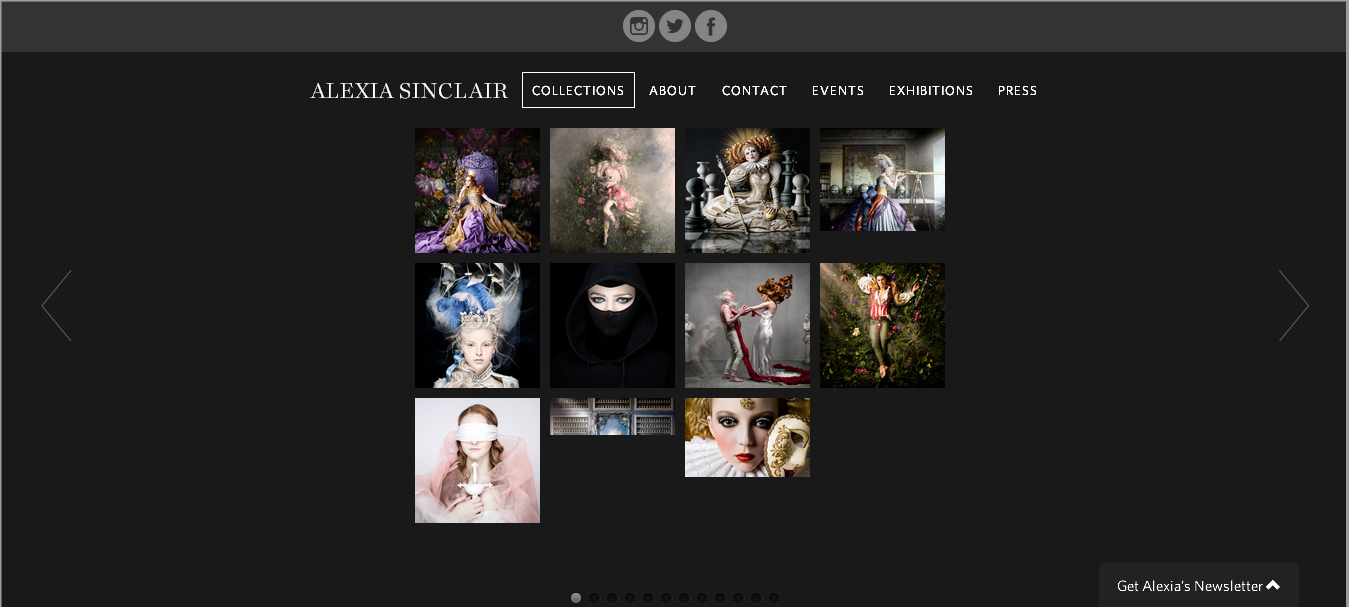Open thumbnail of woman in purple gown
1349x607 pixels.
[477, 190]
